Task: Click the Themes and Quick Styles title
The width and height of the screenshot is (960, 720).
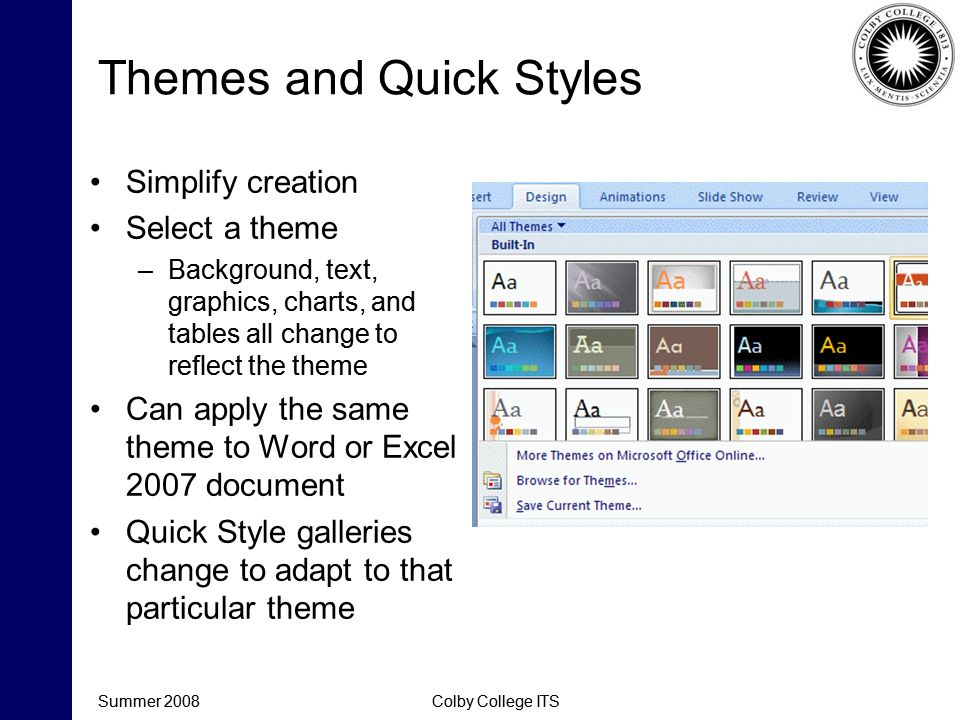Action: pos(370,78)
